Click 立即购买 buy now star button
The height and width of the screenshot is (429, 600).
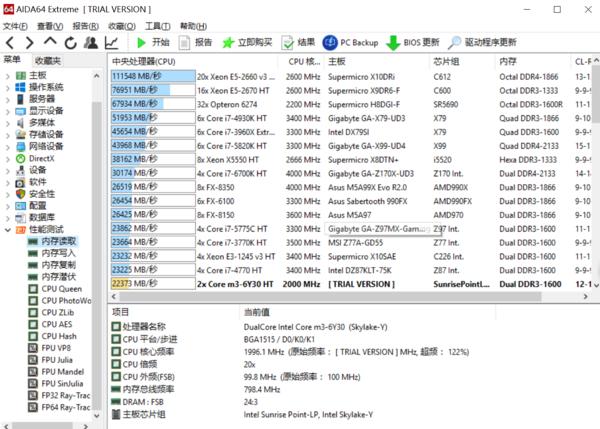tap(247, 42)
